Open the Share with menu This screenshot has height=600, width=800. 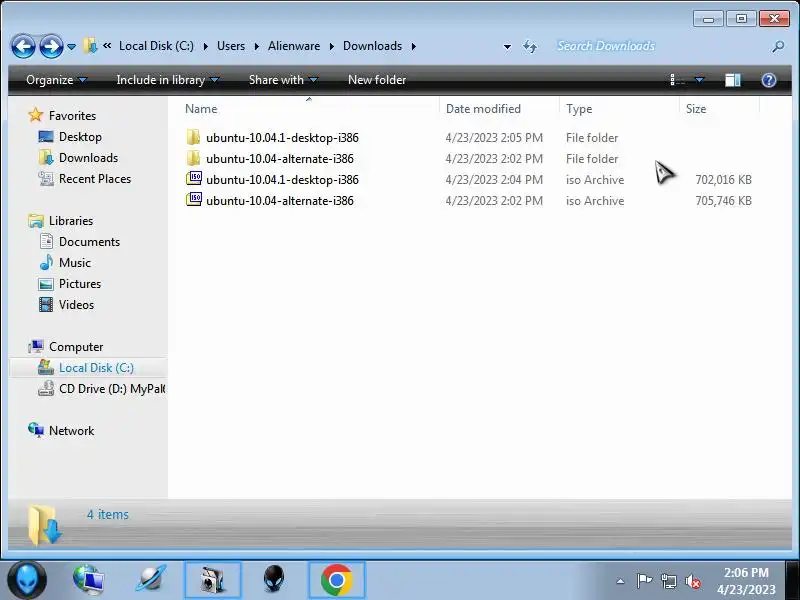click(283, 80)
